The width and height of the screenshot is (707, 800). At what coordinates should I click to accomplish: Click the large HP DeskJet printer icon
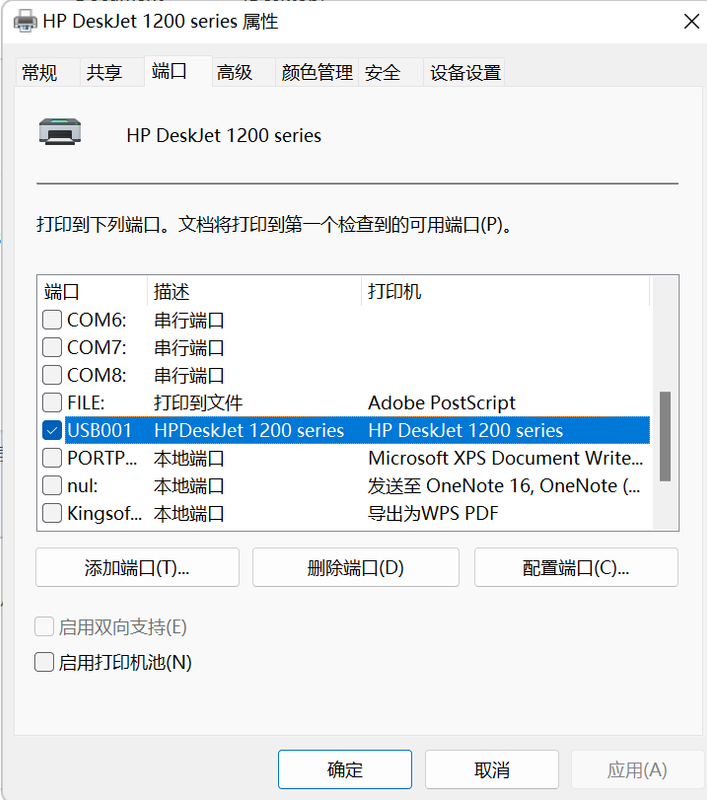pyautogui.click(x=60, y=132)
